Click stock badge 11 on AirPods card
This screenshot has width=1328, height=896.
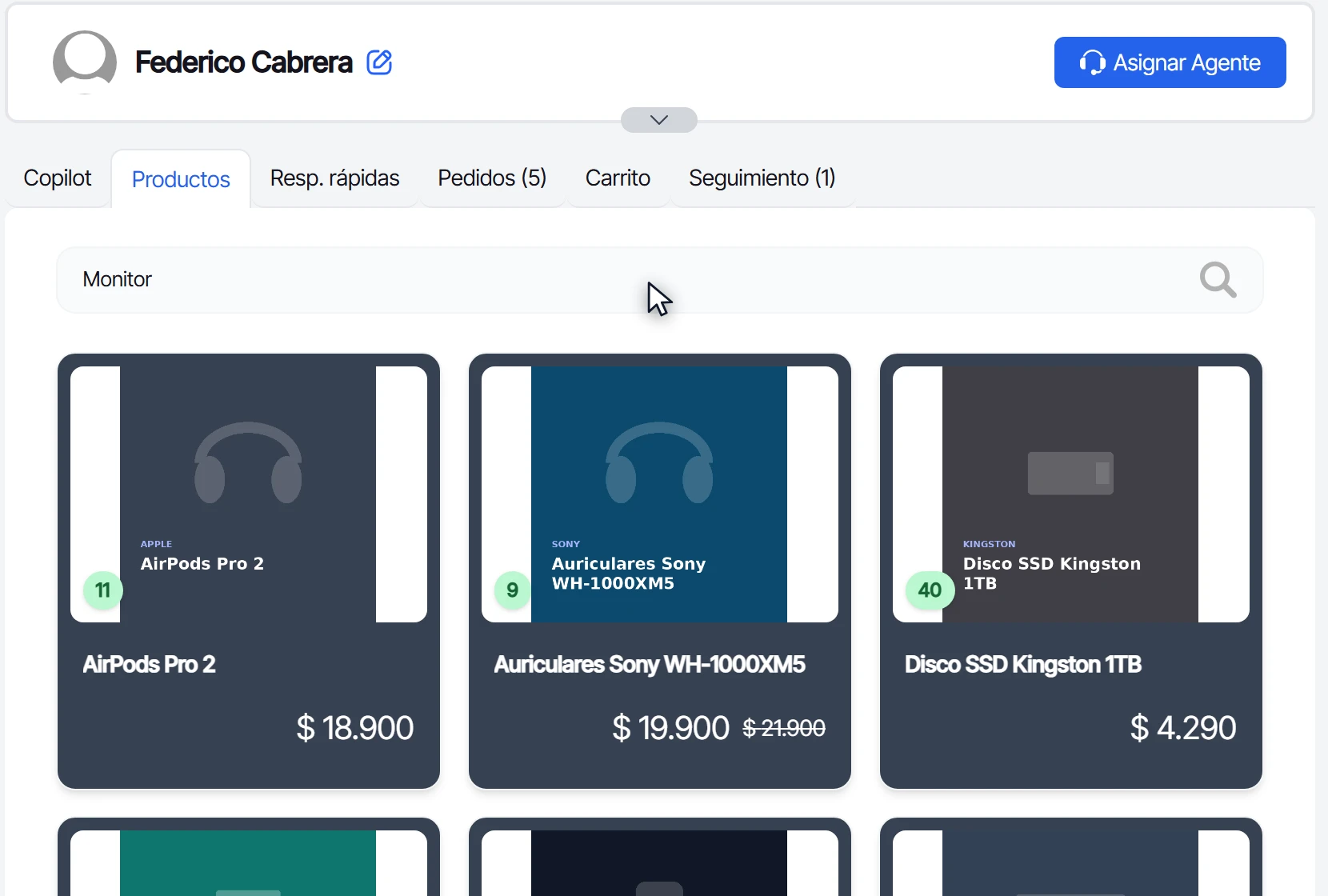[102, 590]
